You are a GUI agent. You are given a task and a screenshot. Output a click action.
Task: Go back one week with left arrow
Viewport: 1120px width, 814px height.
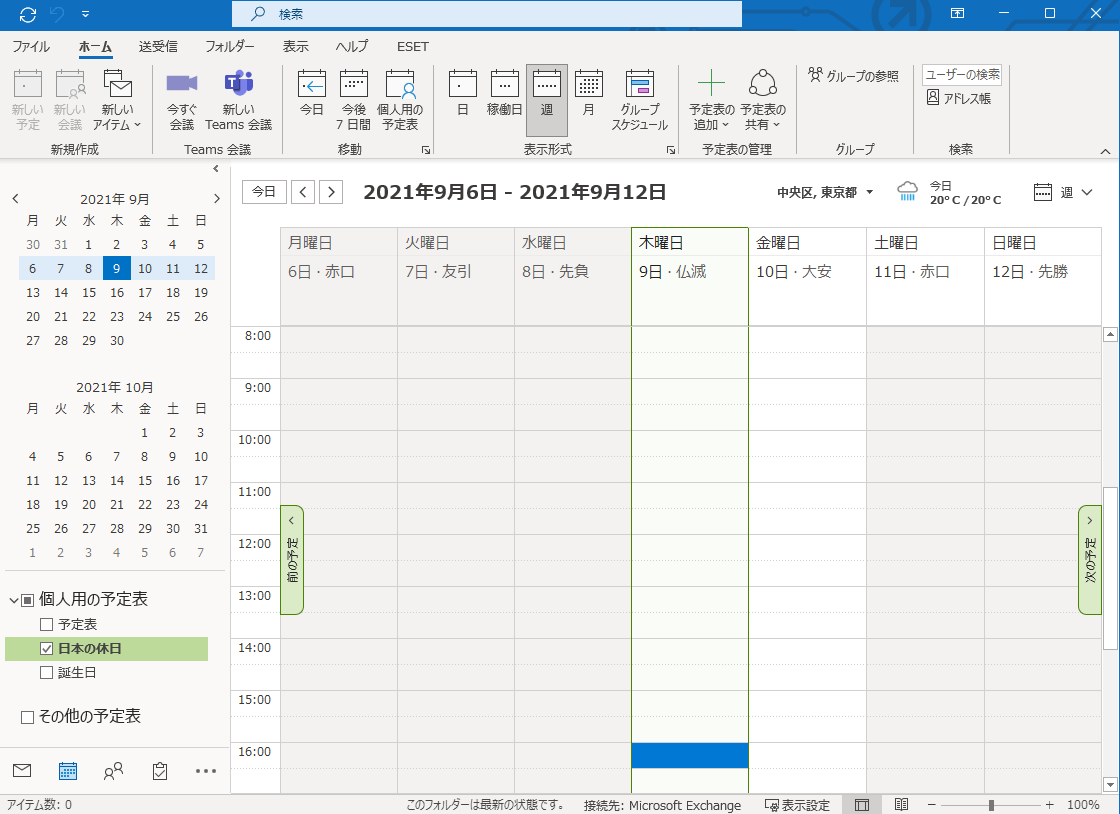pos(303,191)
